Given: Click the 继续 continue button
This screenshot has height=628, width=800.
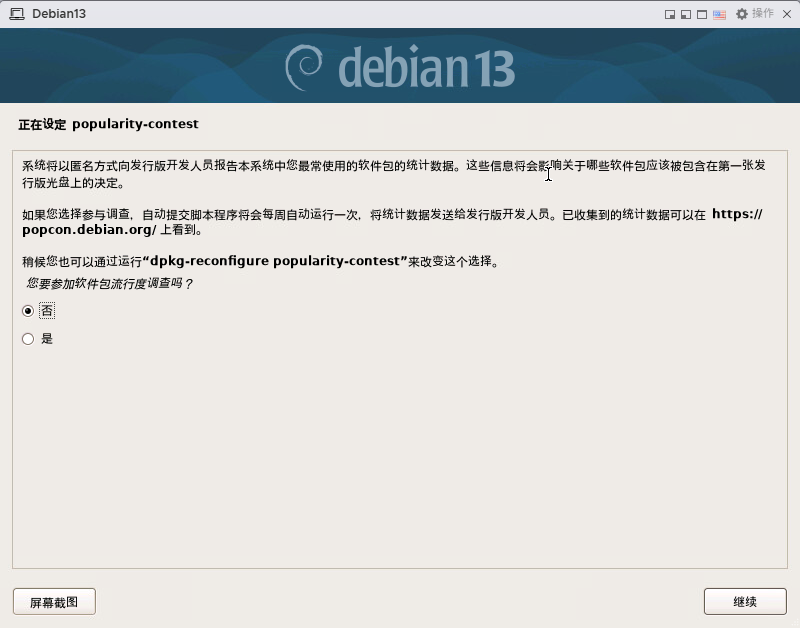Looking at the screenshot, I should (x=745, y=601).
